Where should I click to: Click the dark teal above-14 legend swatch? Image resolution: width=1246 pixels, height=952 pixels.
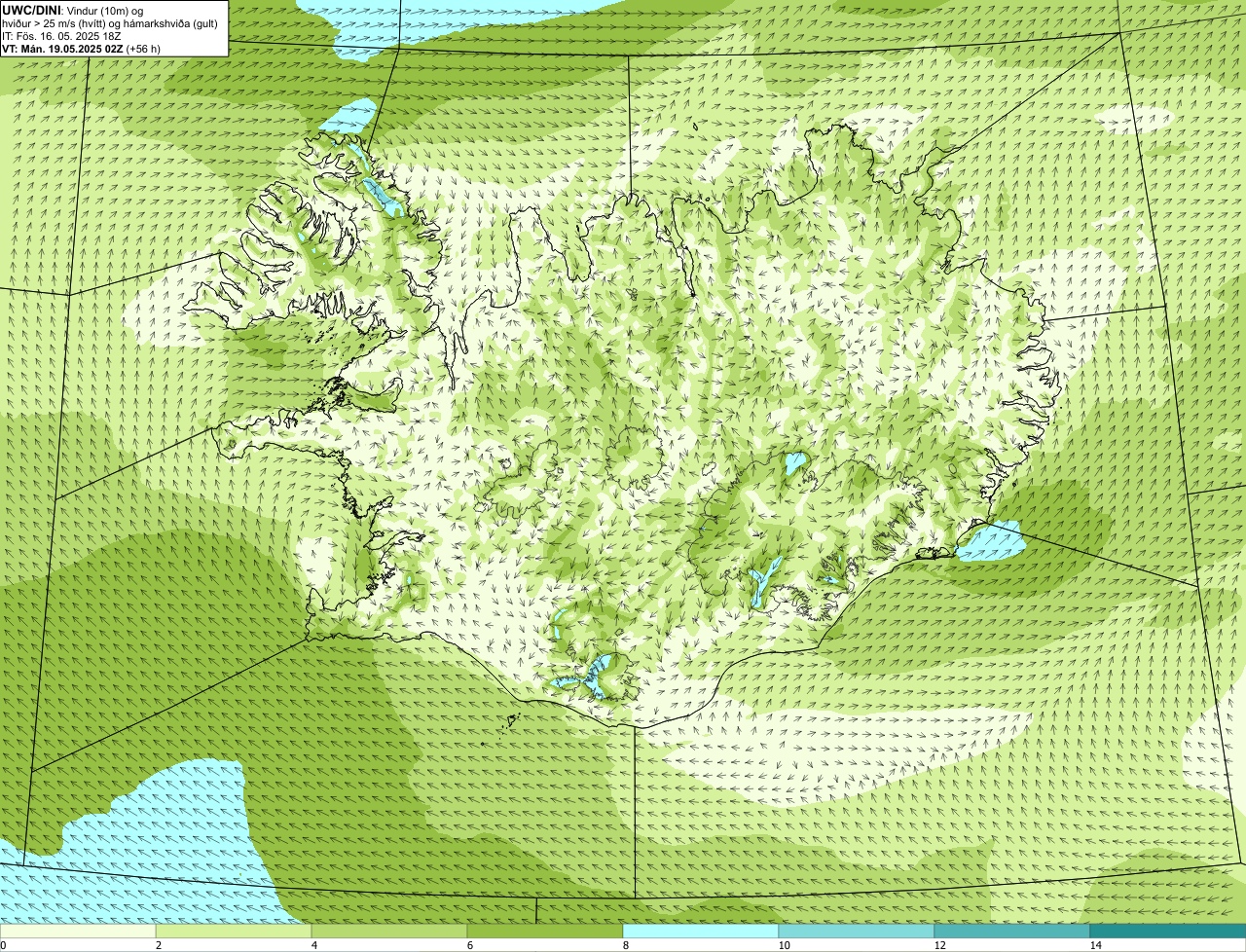point(1168,931)
